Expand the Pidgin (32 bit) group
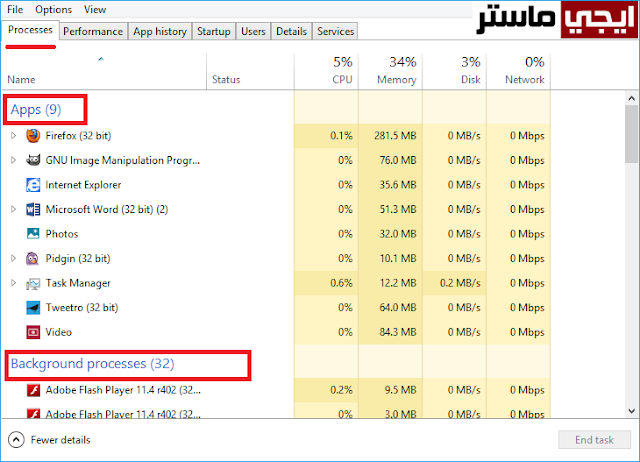The height and width of the screenshot is (462, 640). pos(13,258)
